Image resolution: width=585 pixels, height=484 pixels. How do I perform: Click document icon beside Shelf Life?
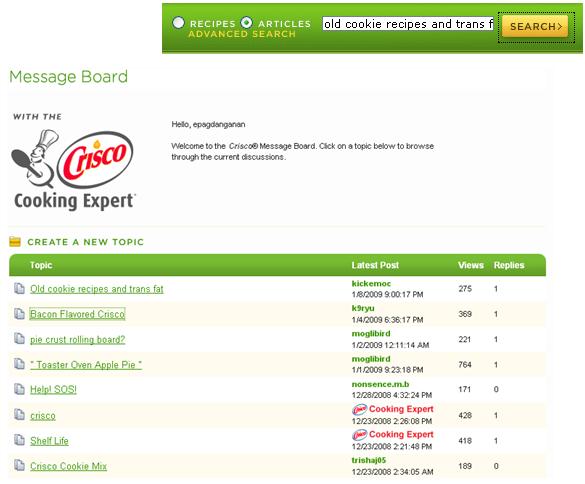19,440
